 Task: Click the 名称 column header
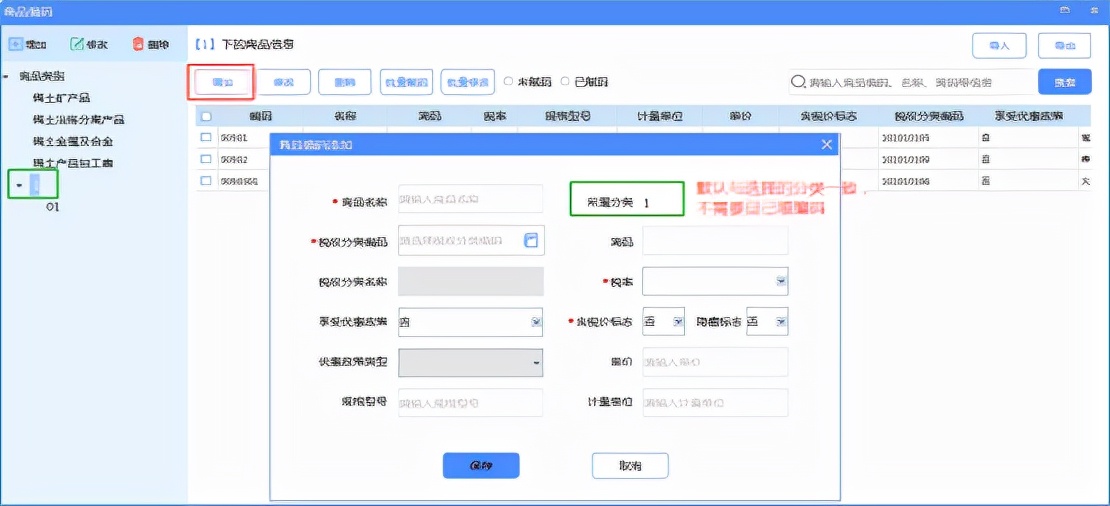point(345,116)
